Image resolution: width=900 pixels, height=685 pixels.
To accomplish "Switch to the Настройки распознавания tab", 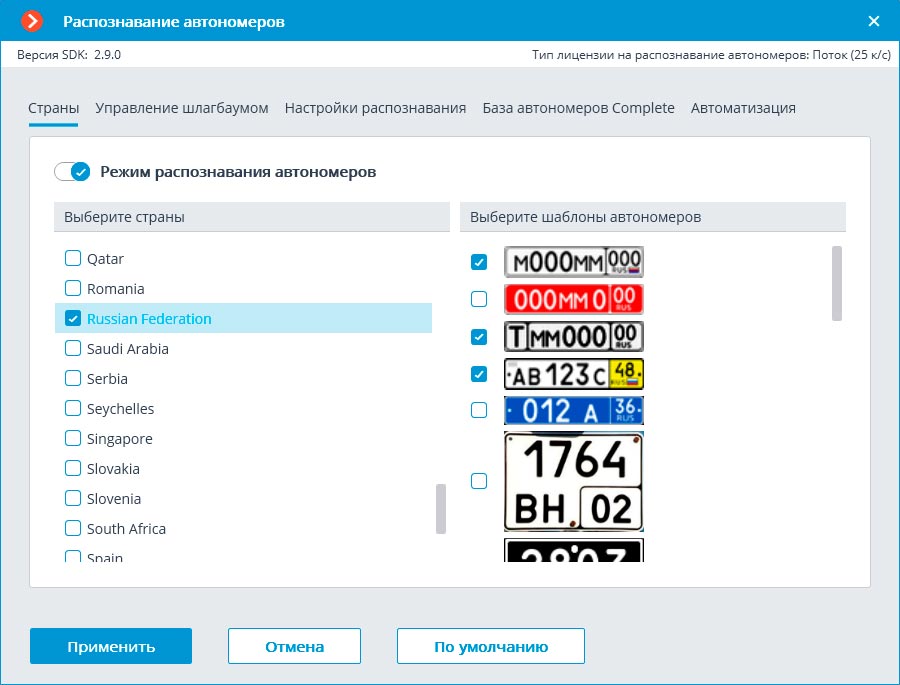I will point(375,108).
